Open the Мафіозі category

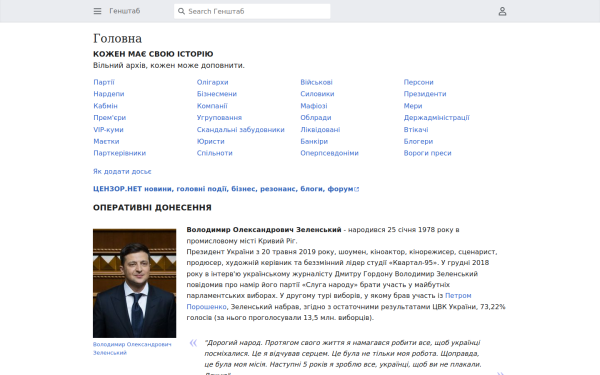[314, 106]
